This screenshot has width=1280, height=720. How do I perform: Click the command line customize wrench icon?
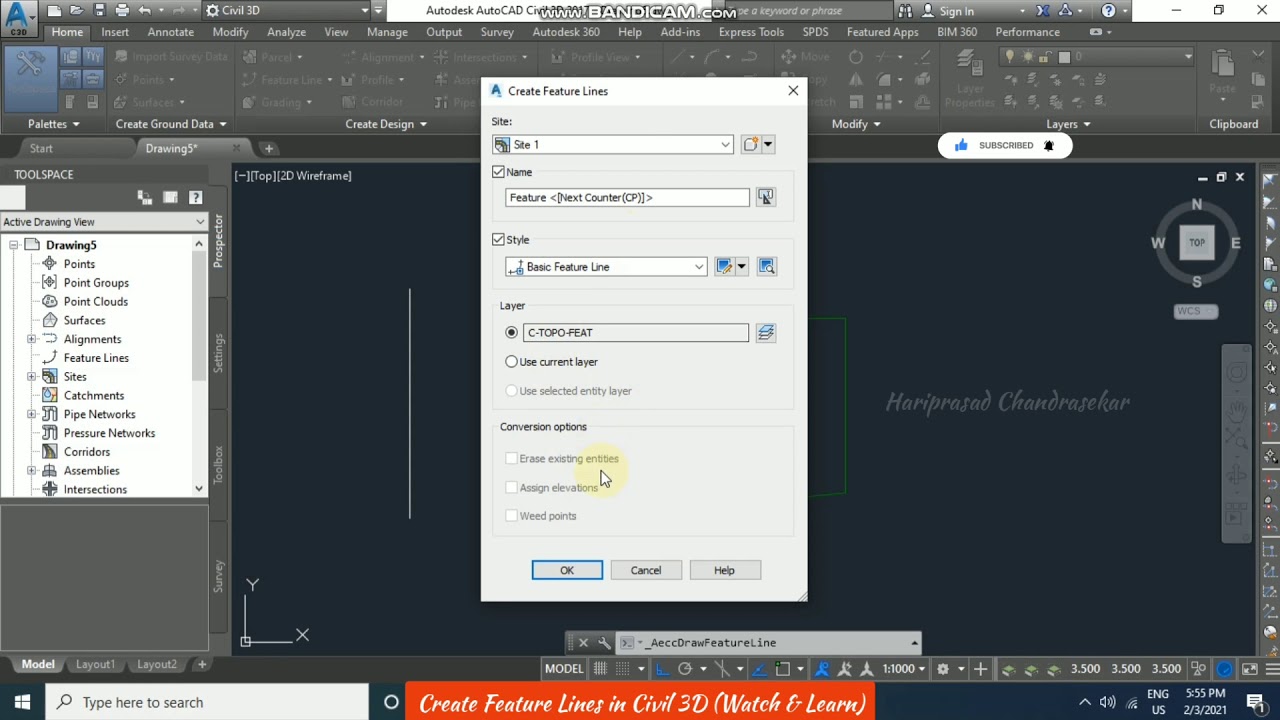604,643
